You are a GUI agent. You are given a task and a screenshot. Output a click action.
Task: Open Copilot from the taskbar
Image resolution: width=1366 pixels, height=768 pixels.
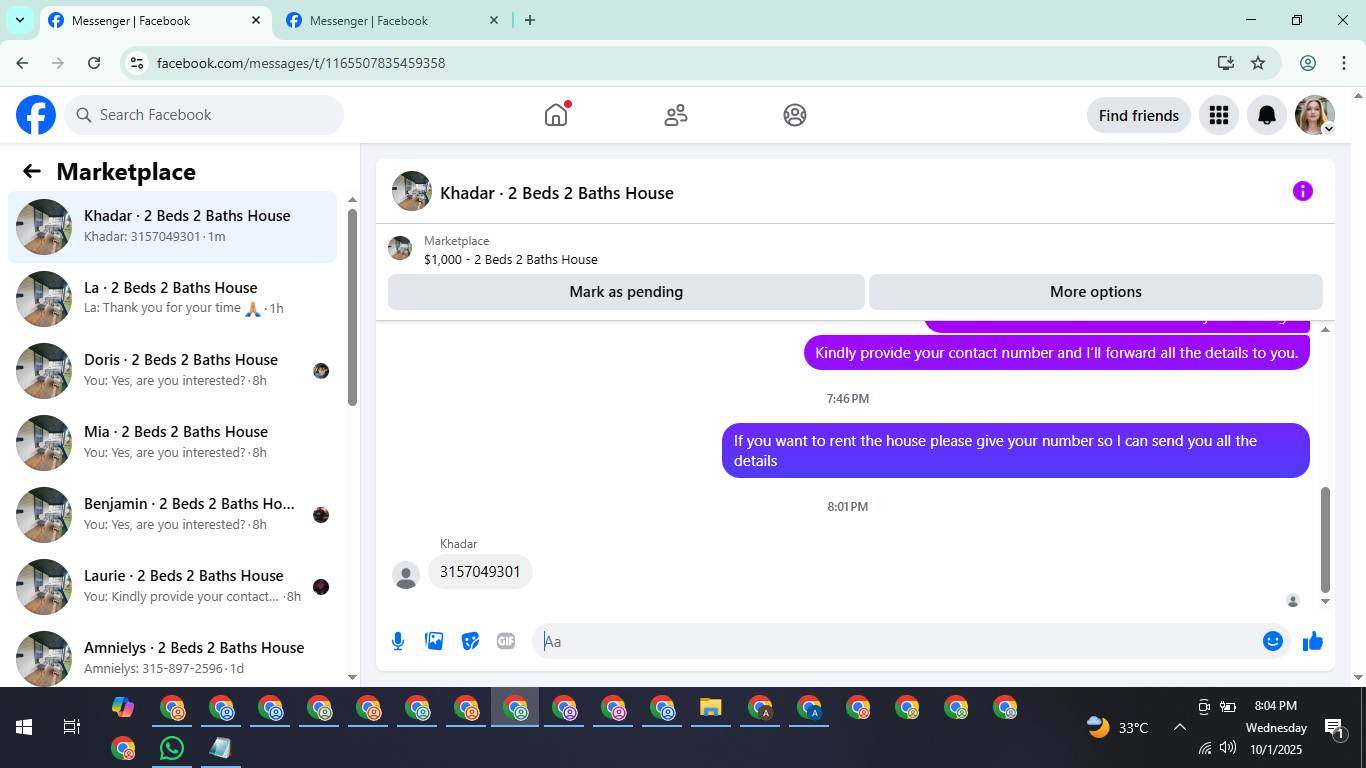[123, 708]
